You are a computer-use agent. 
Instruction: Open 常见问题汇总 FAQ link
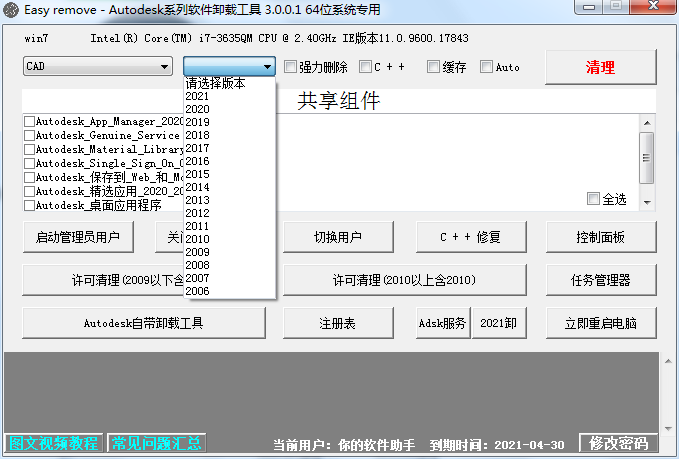(x=156, y=443)
